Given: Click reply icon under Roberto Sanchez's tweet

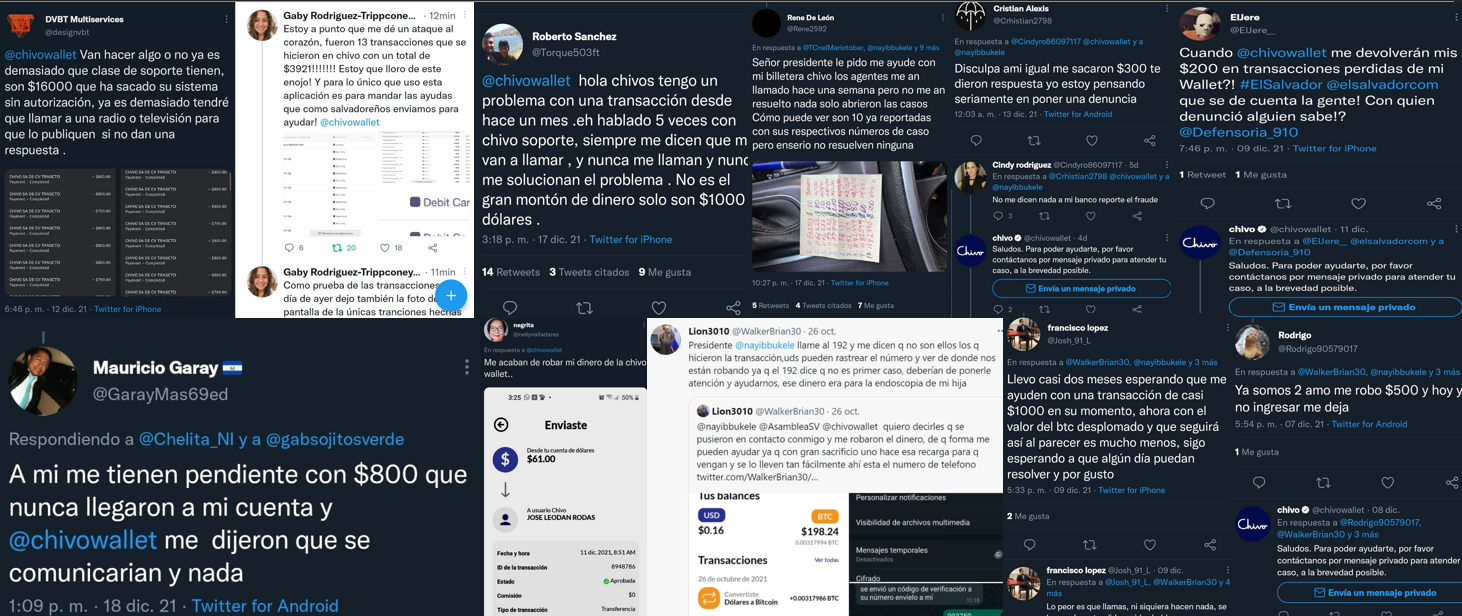Looking at the screenshot, I should pos(510,308).
